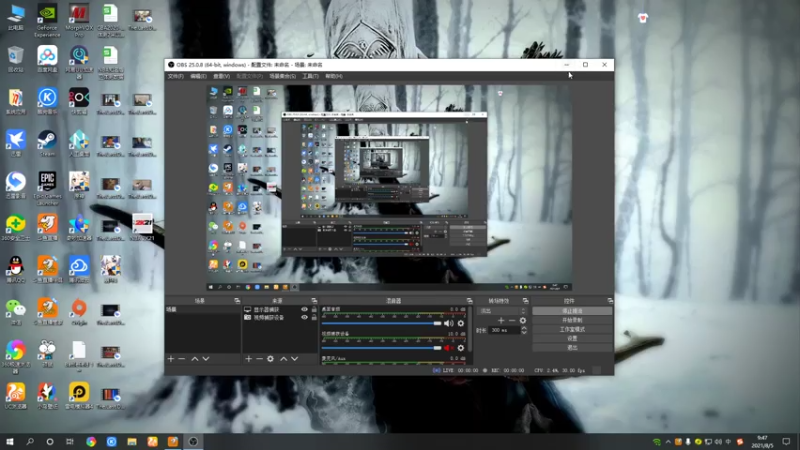The image size is (800, 450).
Task: Click the Studio Mode button
Action: click(x=572, y=329)
